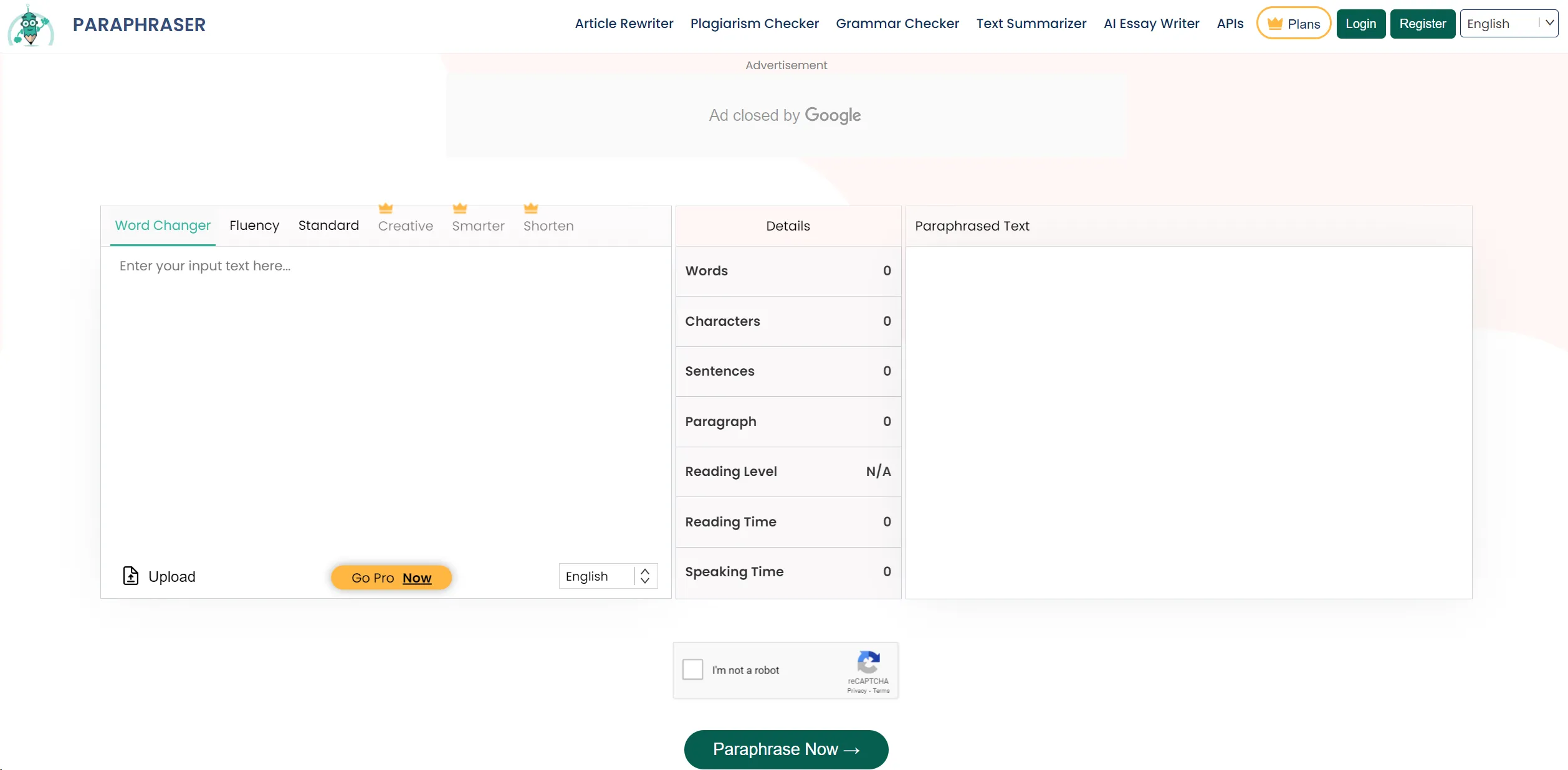Open the Grammar Checker page
The image size is (1568, 770).
click(897, 23)
